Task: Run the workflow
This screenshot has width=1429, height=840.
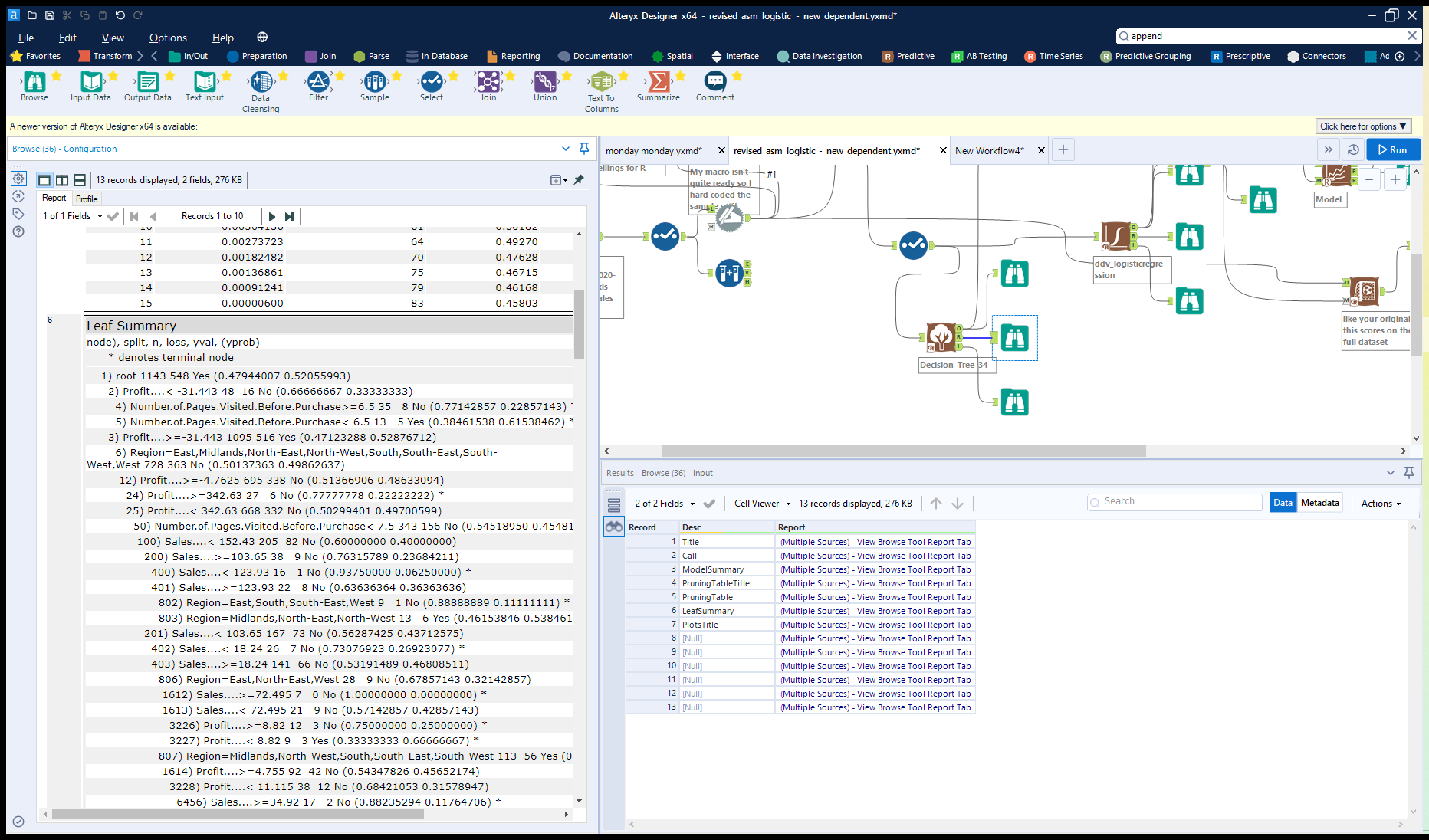Action: (x=1392, y=150)
